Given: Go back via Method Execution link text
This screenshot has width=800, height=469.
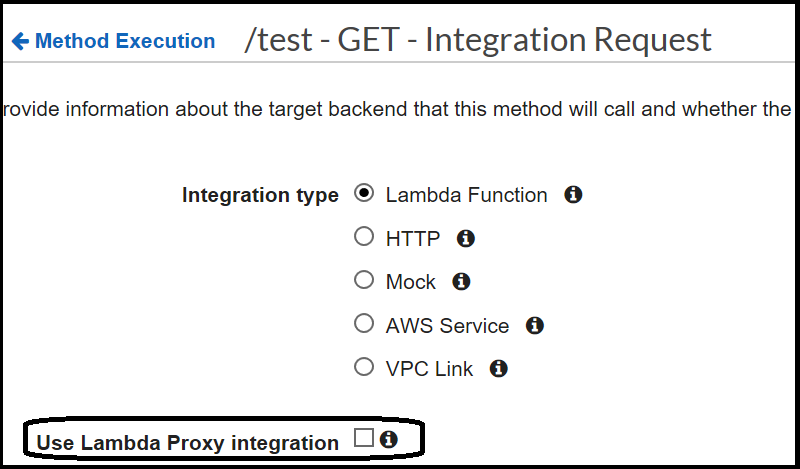Looking at the screenshot, I should pyautogui.click(x=125, y=42).
